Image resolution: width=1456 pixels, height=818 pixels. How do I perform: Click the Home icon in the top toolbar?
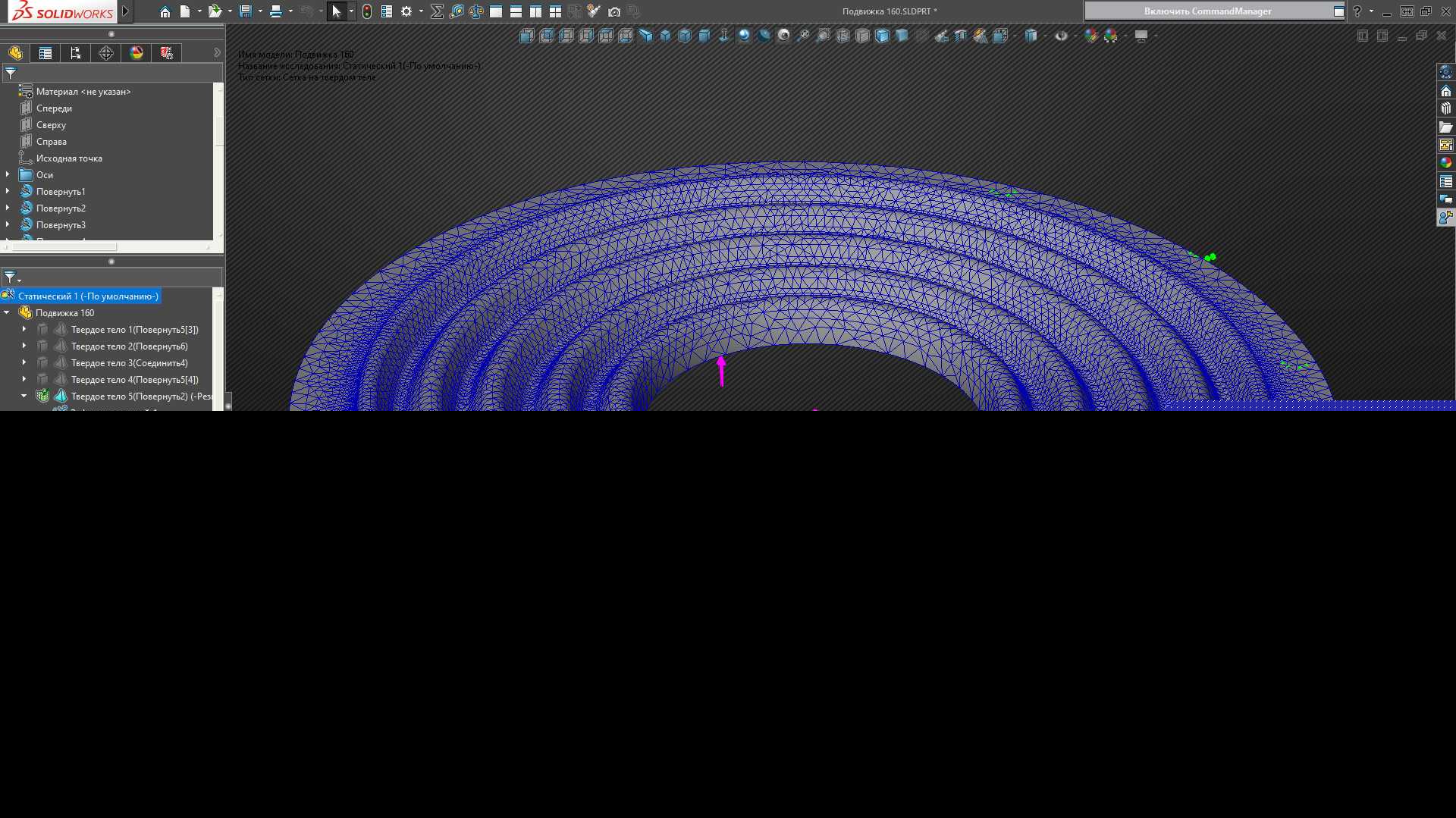click(x=165, y=11)
